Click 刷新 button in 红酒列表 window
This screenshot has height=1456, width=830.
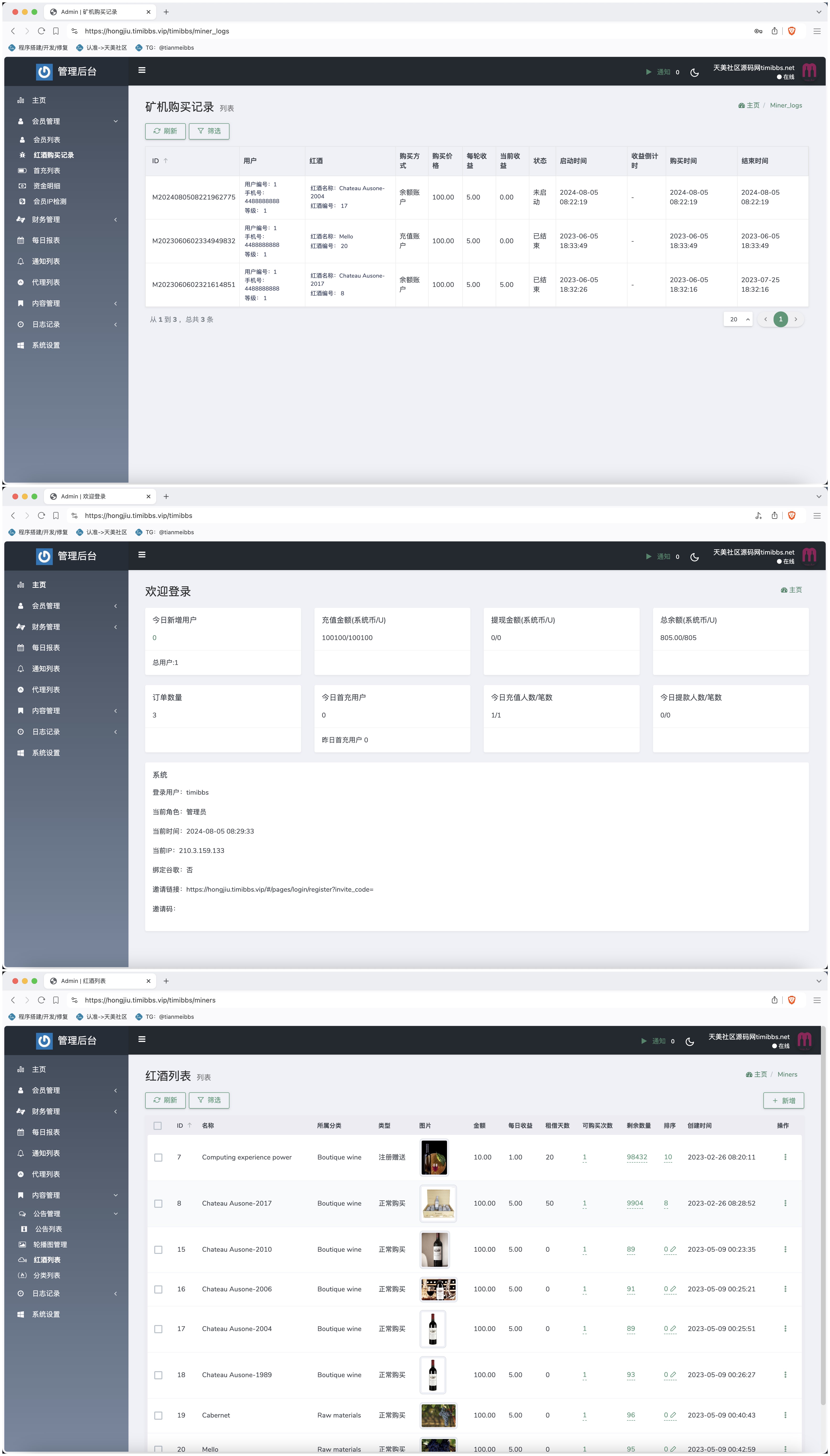(x=165, y=1100)
